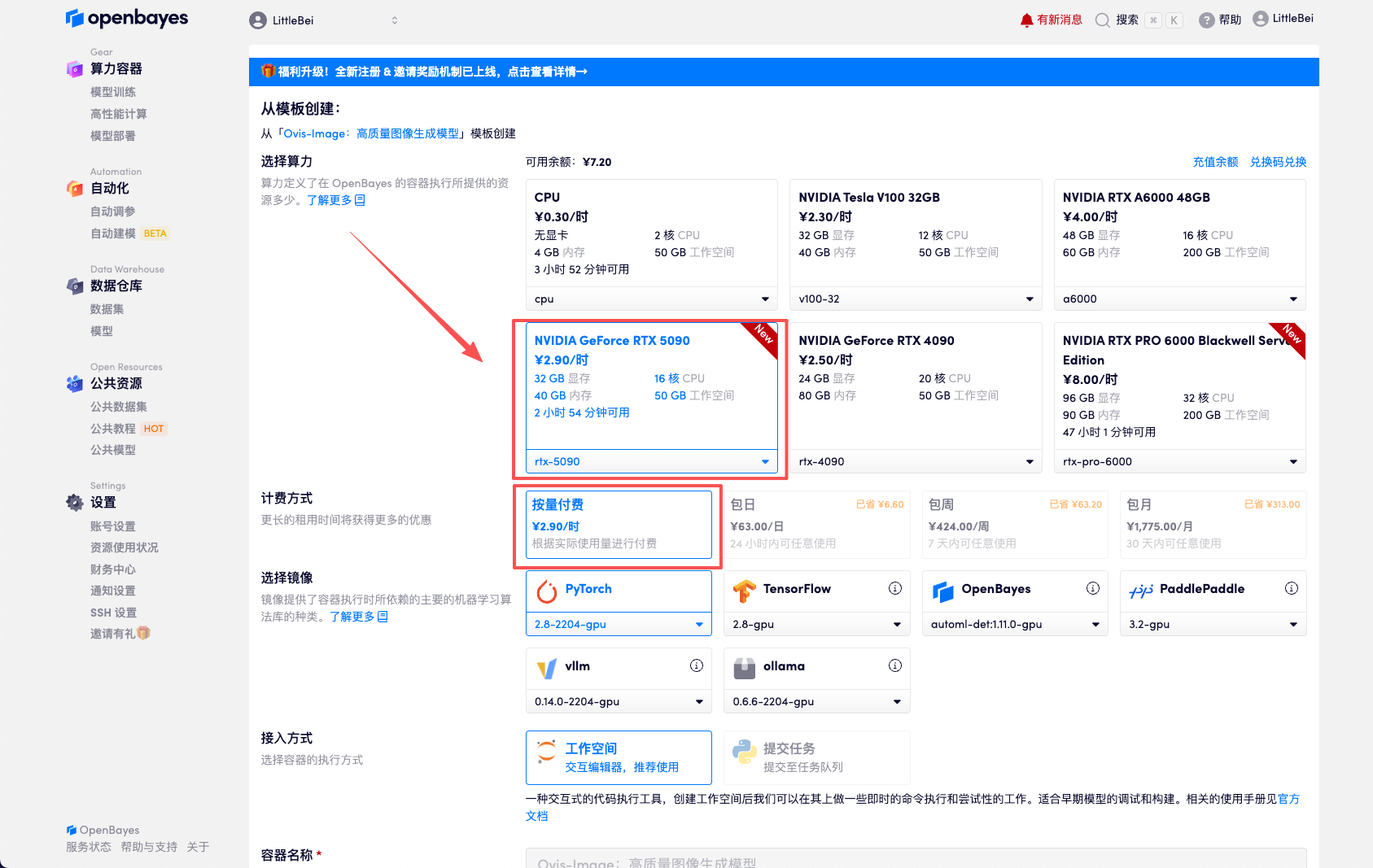Click the Automation sidebar icon

[x=75, y=189]
